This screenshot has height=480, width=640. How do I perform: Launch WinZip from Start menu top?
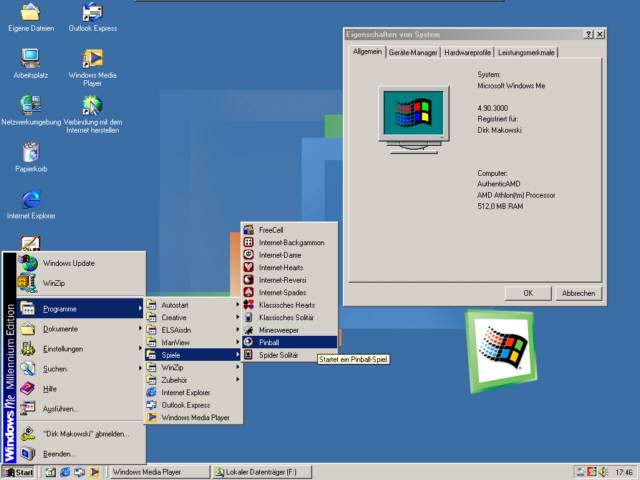coord(81,283)
